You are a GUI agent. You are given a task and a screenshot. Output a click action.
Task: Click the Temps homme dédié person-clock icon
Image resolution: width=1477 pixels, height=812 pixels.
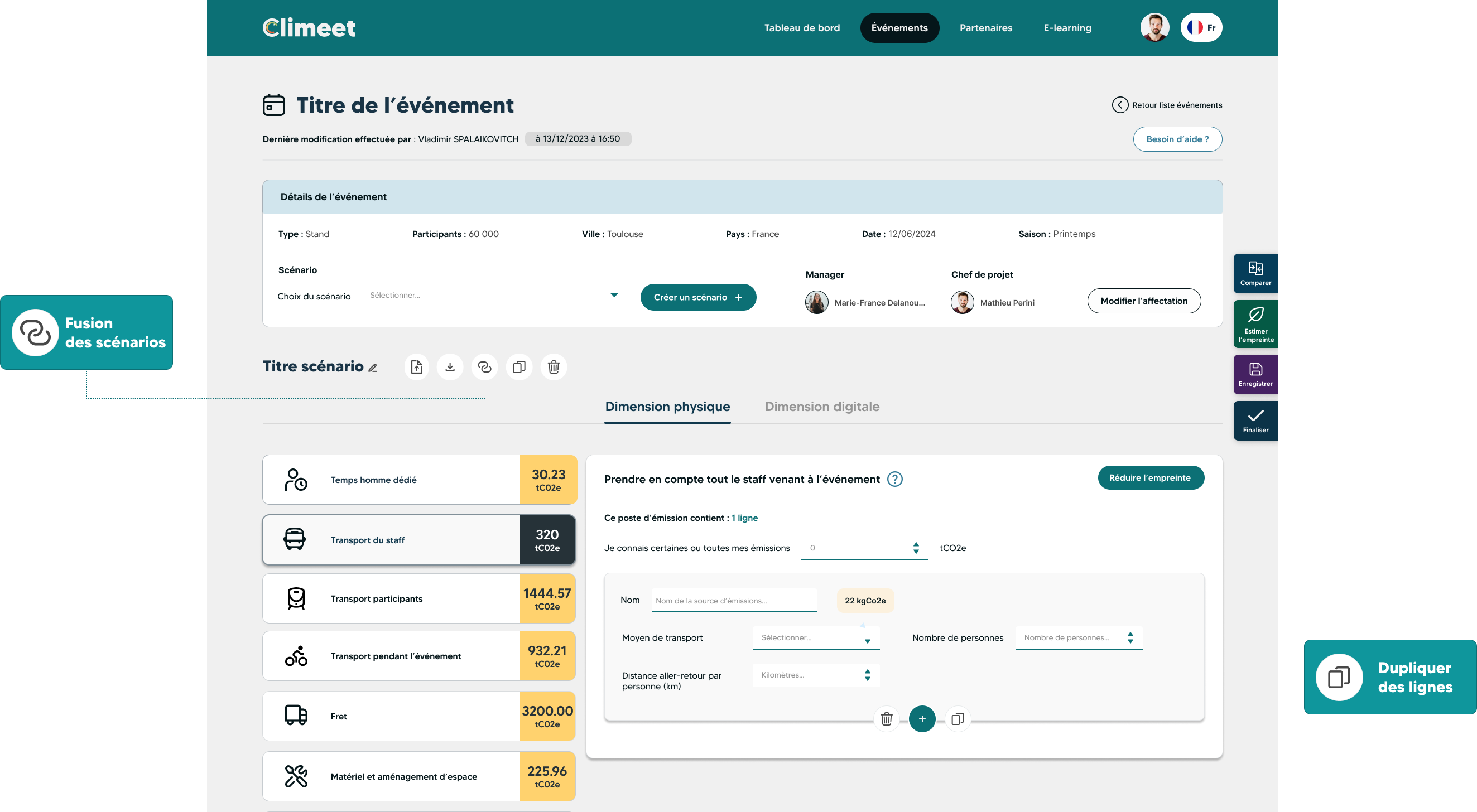point(296,480)
